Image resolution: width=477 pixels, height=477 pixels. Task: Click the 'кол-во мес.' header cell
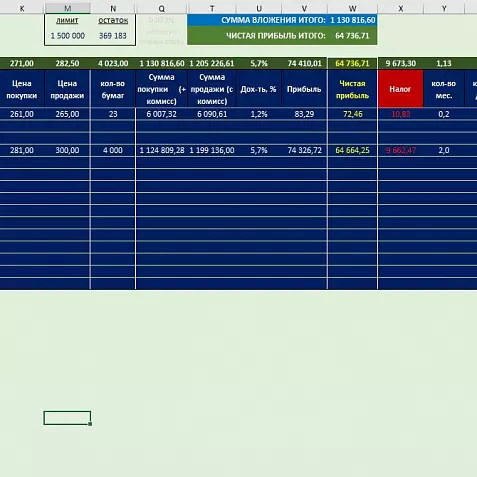click(x=444, y=89)
